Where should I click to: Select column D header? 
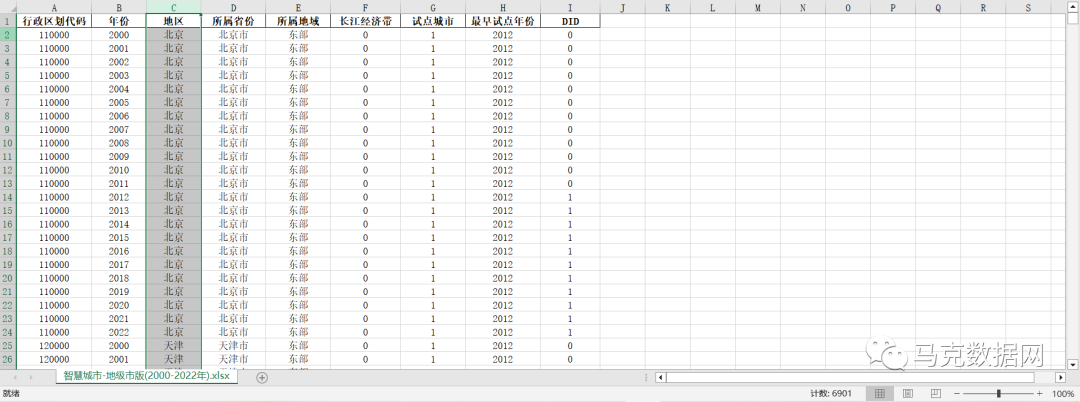click(x=233, y=8)
